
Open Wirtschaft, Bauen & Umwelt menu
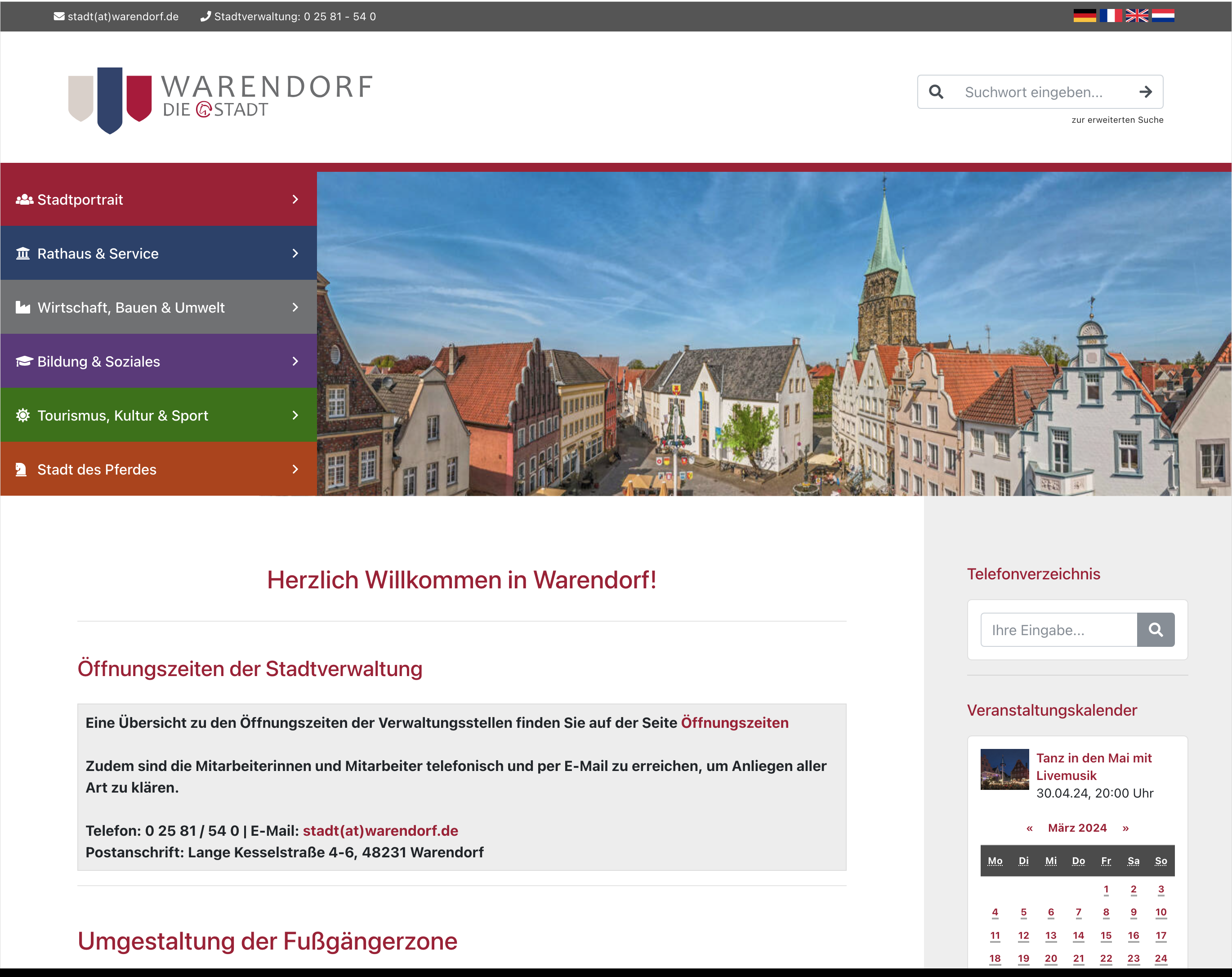pos(131,308)
